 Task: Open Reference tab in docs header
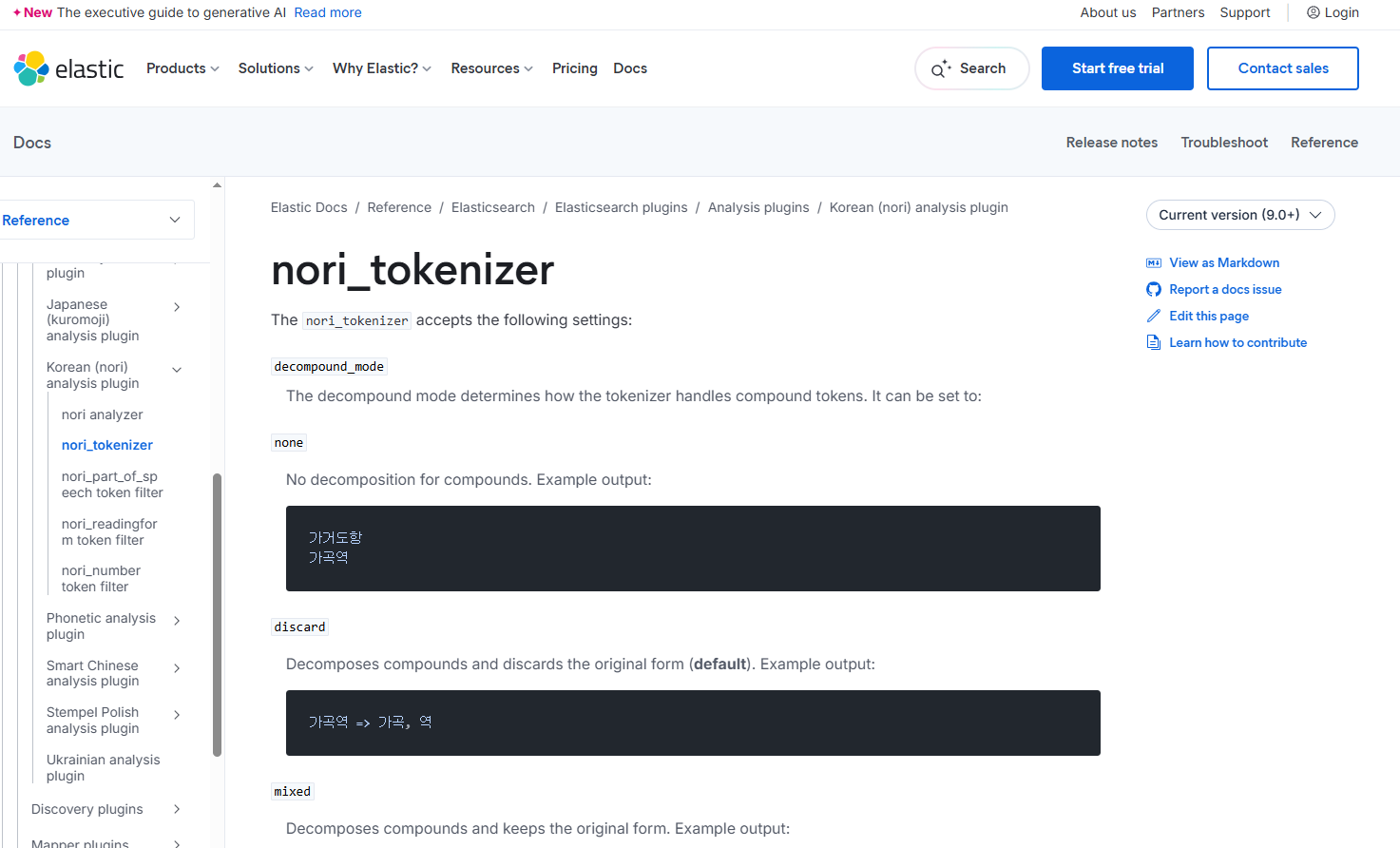tap(1324, 143)
